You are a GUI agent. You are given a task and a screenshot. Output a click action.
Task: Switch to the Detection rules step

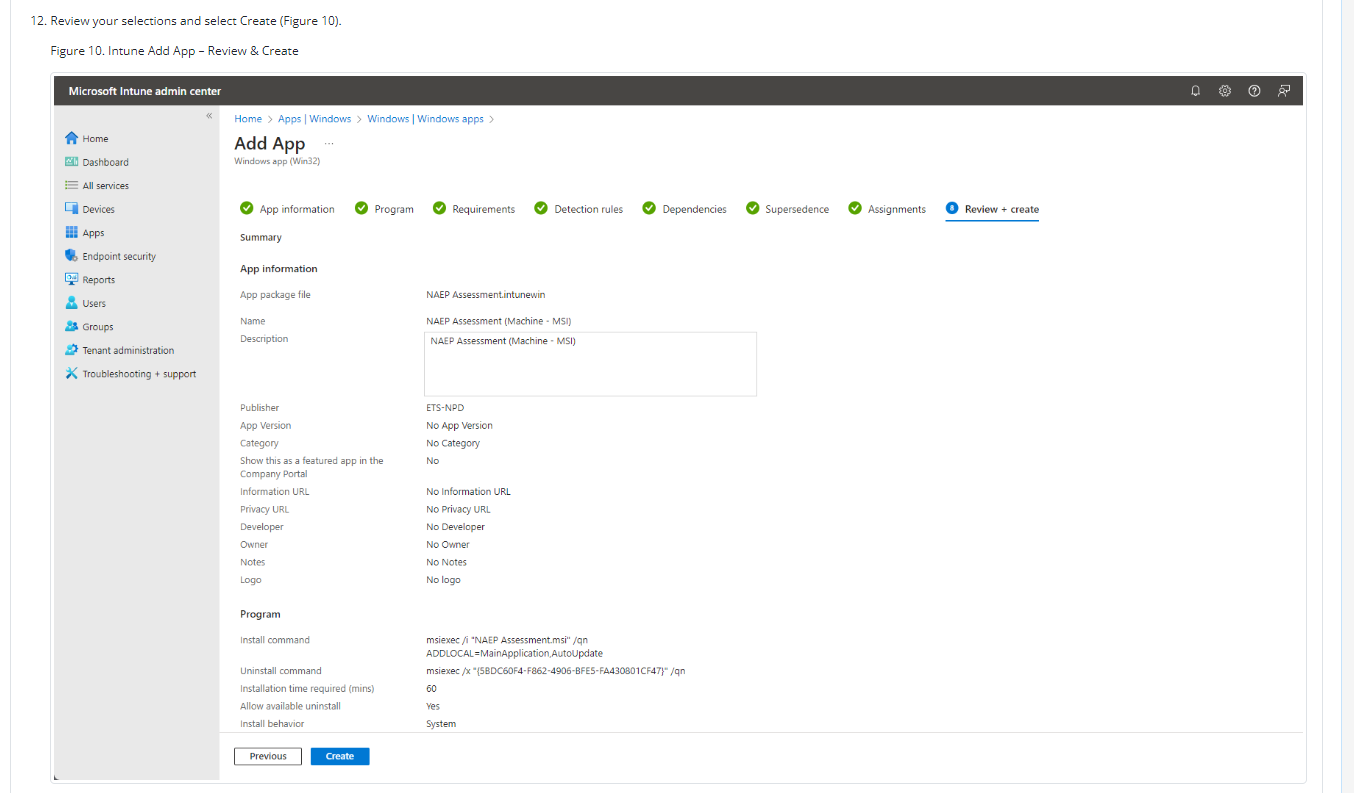click(x=578, y=209)
